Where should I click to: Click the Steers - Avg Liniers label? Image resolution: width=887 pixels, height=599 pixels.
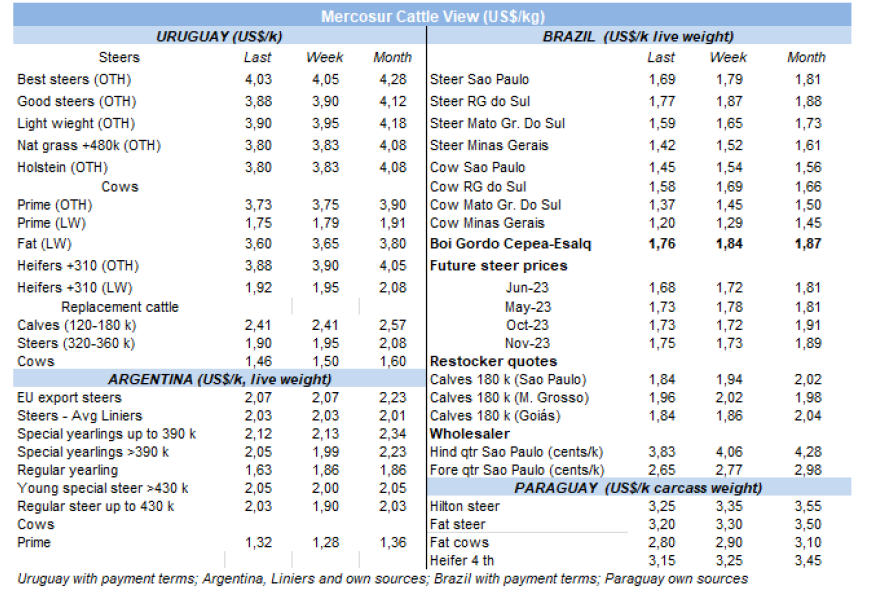coord(78,416)
